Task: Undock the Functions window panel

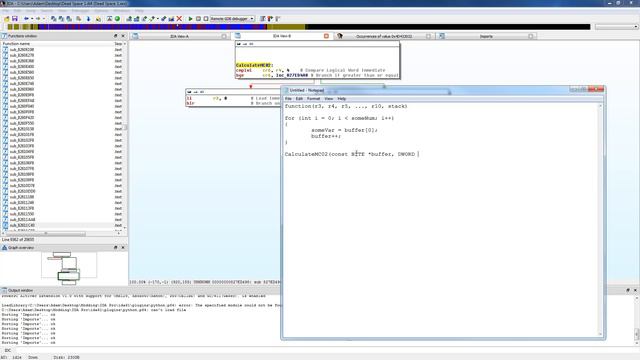Action: 116,36
